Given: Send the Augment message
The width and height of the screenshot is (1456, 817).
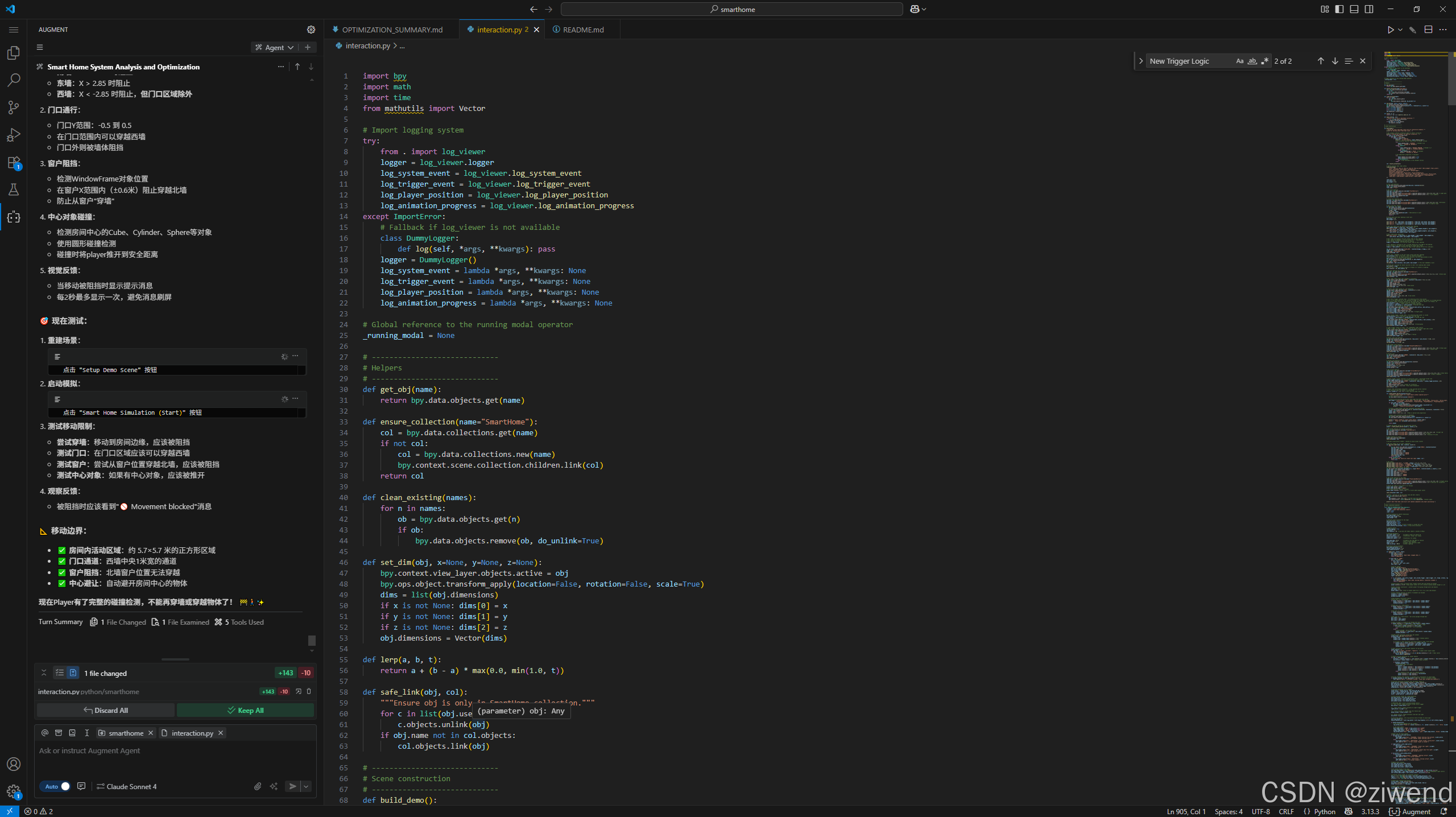Looking at the screenshot, I should [292, 786].
